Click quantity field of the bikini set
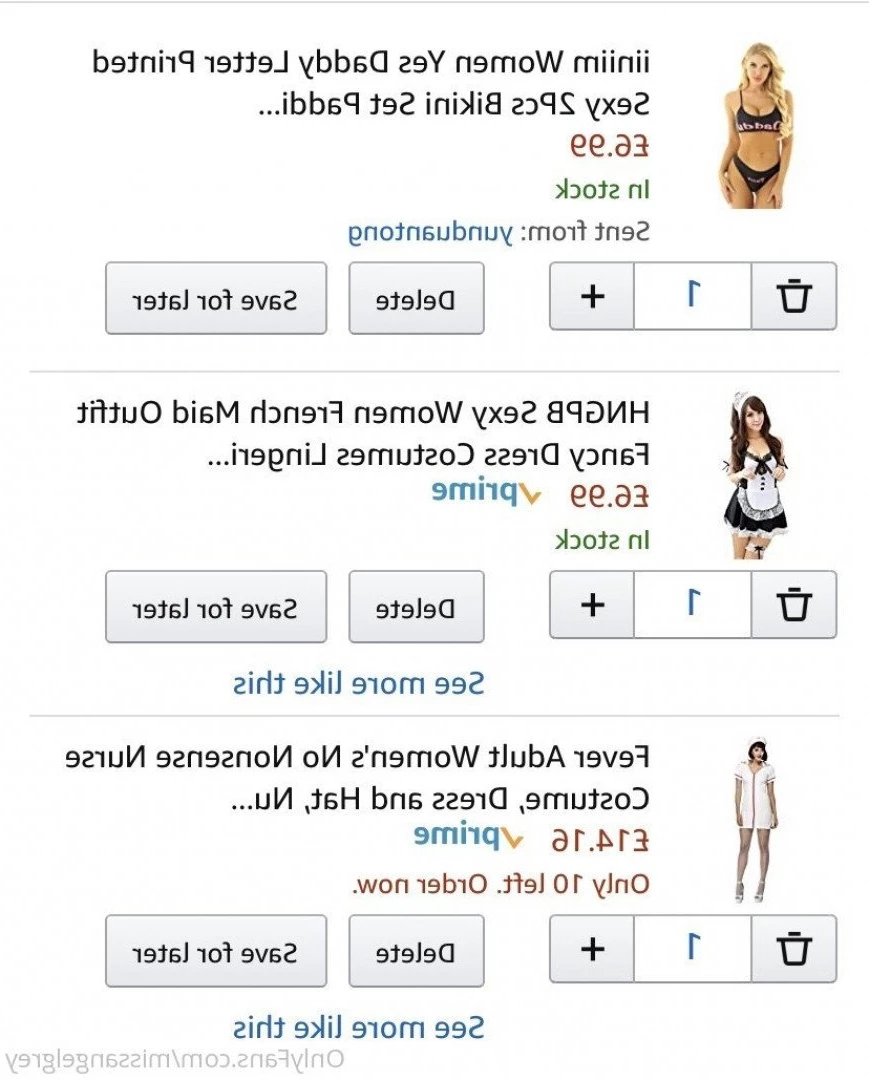 (x=693, y=296)
